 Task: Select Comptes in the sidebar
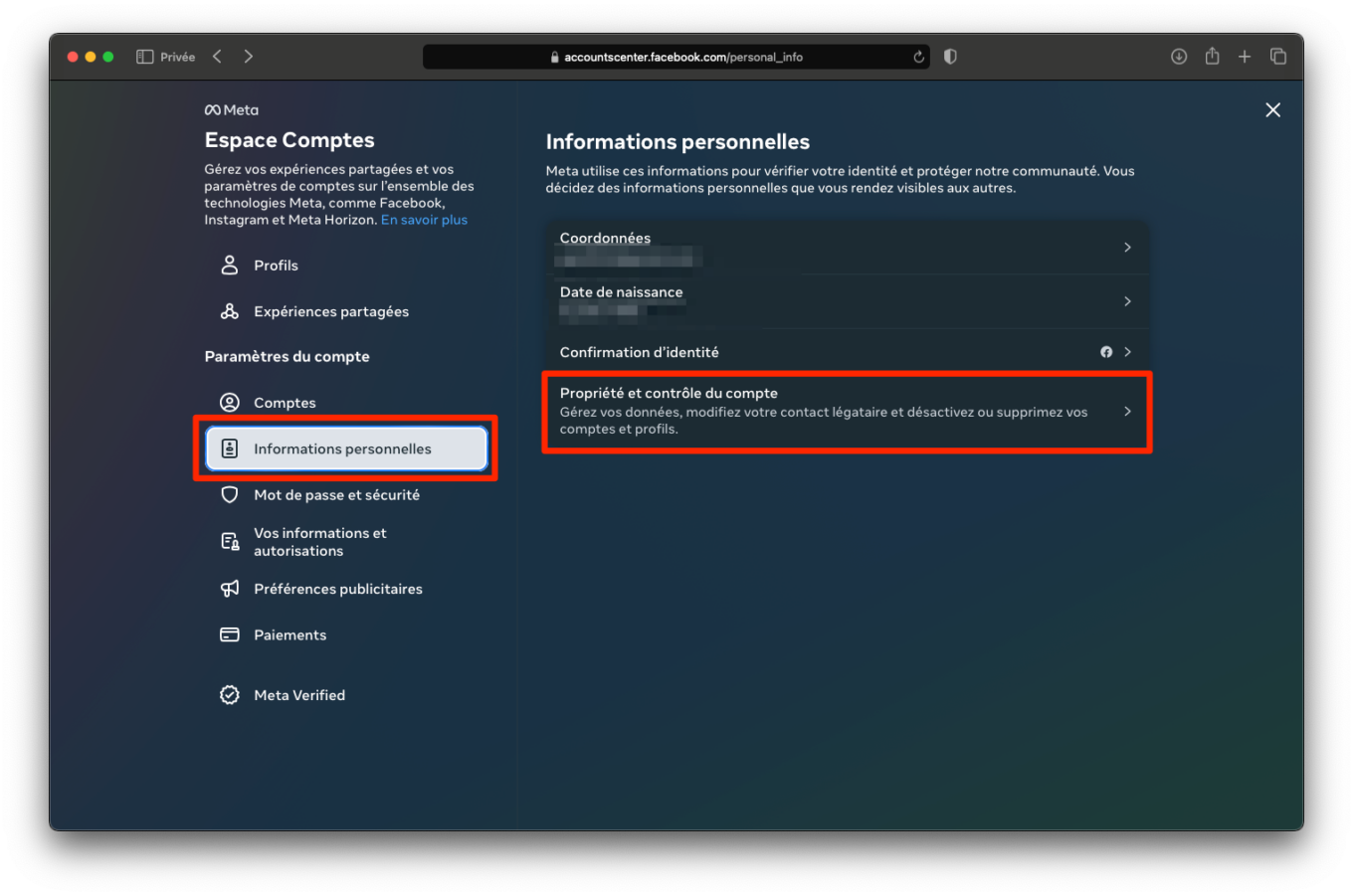coord(346,403)
